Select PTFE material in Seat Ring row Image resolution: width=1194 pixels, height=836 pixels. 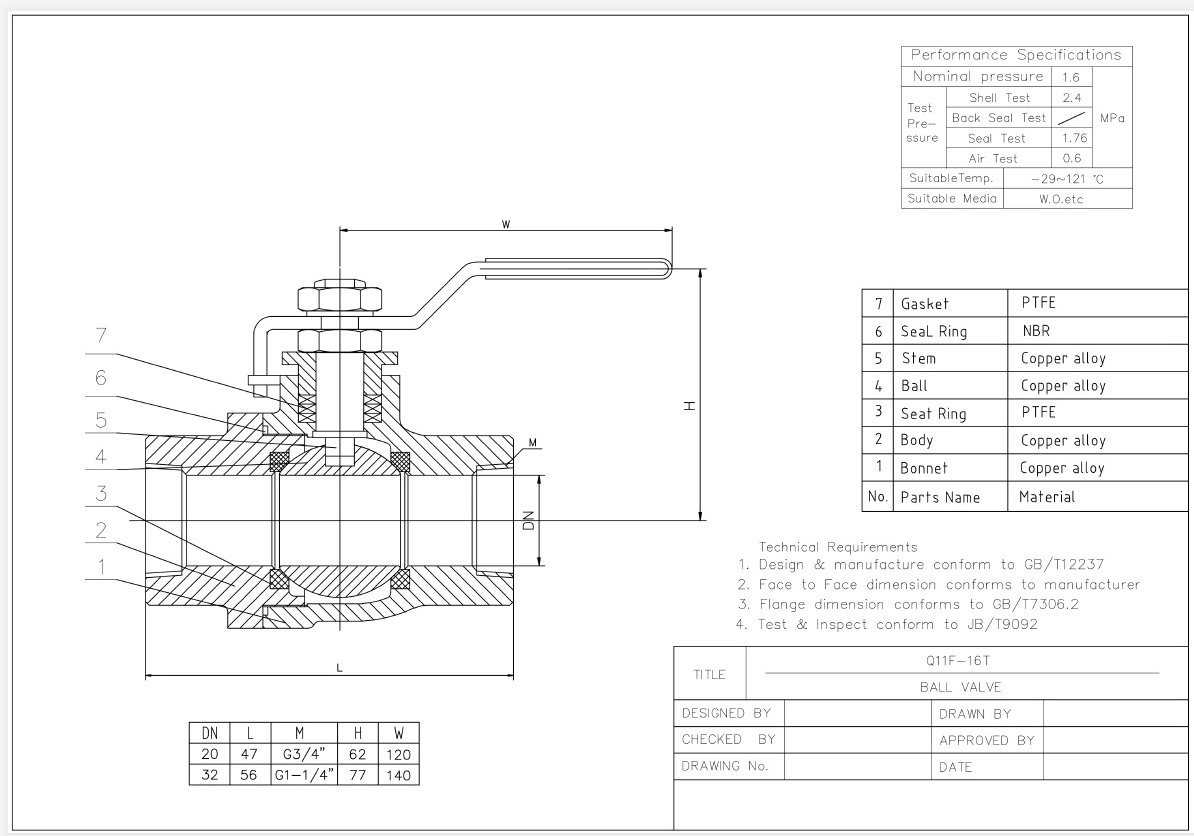click(x=1038, y=412)
